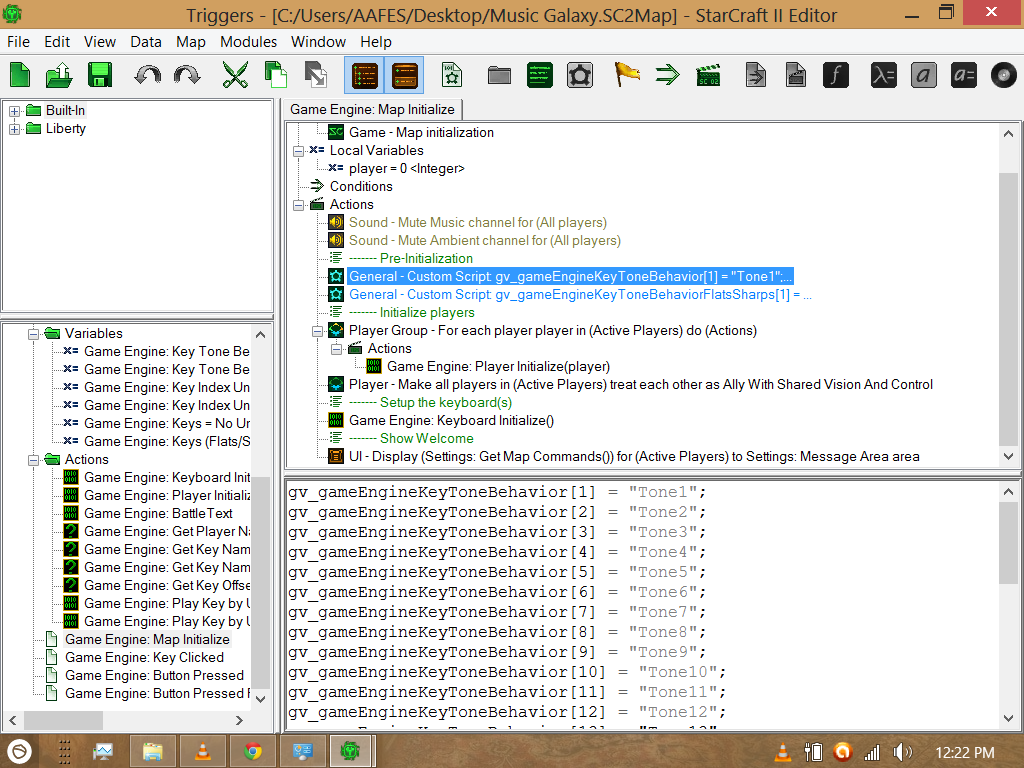Click the Open file toolbar icon
This screenshot has width=1024, height=768.
tap(59, 74)
